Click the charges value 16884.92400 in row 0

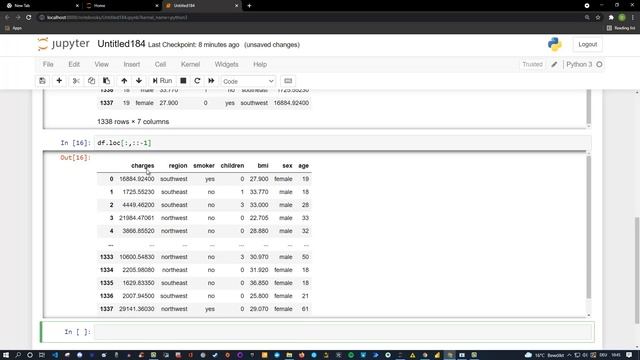click(x=137, y=179)
